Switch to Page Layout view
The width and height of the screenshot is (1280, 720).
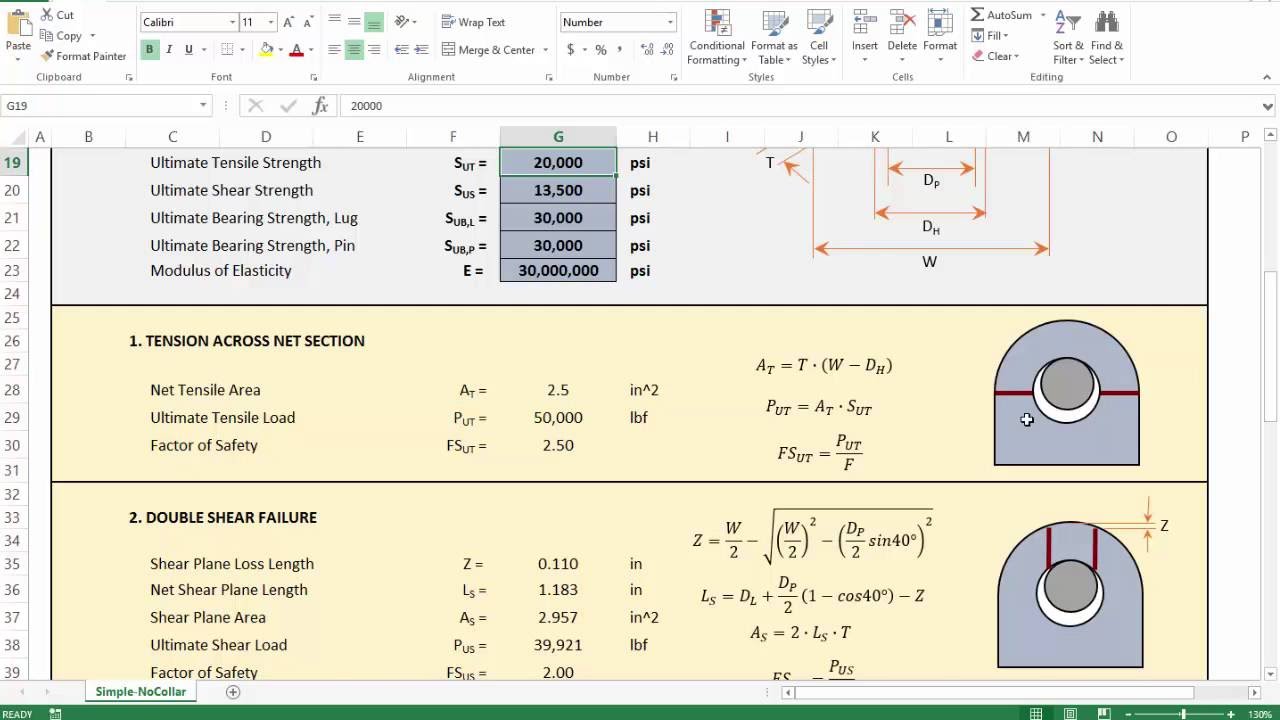(1070, 713)
